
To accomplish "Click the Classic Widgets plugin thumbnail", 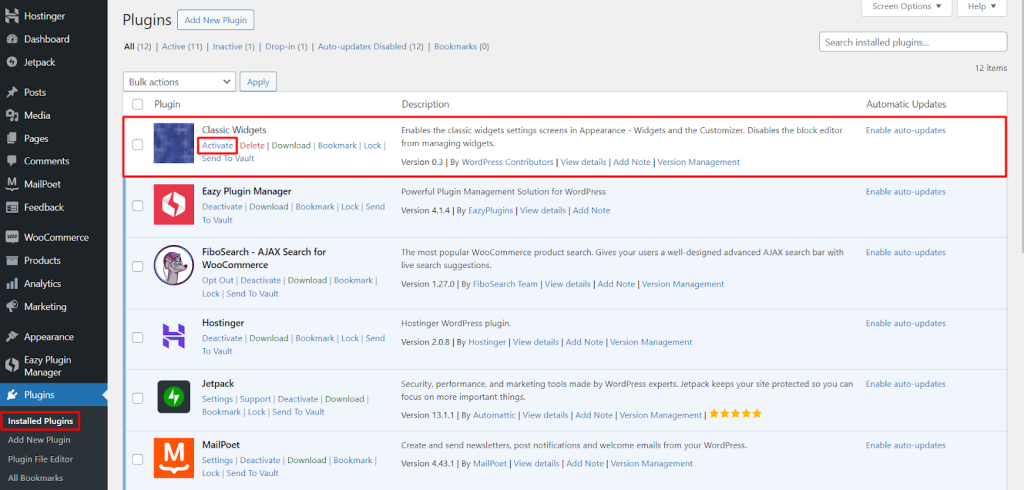I will click(174, 143).
